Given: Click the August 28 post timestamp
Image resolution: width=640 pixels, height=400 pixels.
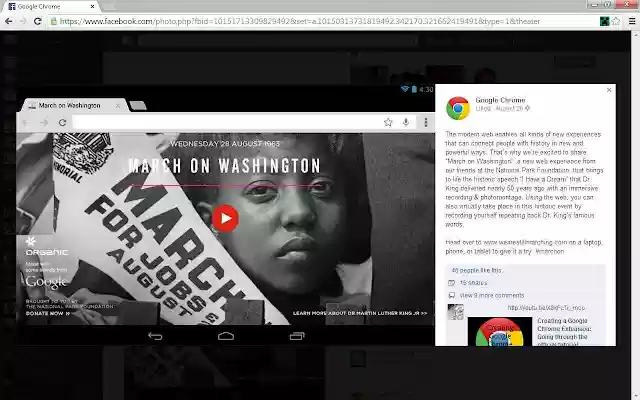Looking at the screenshot, I should coord(509,109).
